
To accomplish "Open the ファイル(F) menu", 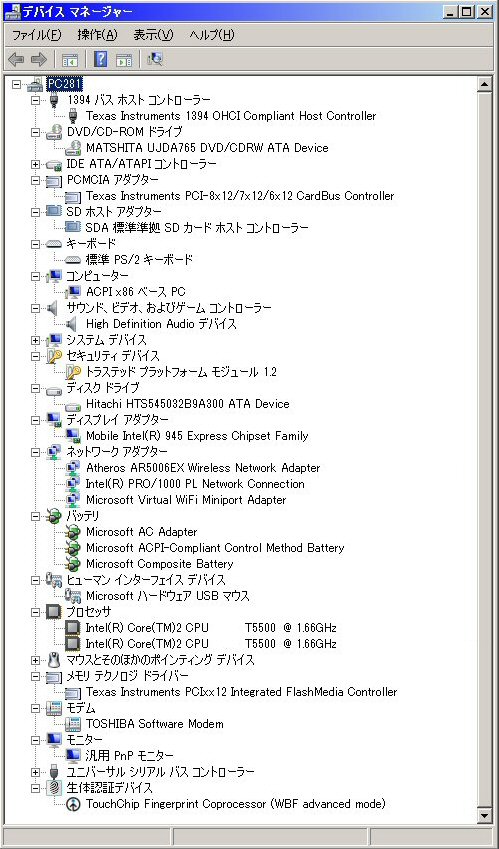I will pyautogui.click(x=37, y=35).
